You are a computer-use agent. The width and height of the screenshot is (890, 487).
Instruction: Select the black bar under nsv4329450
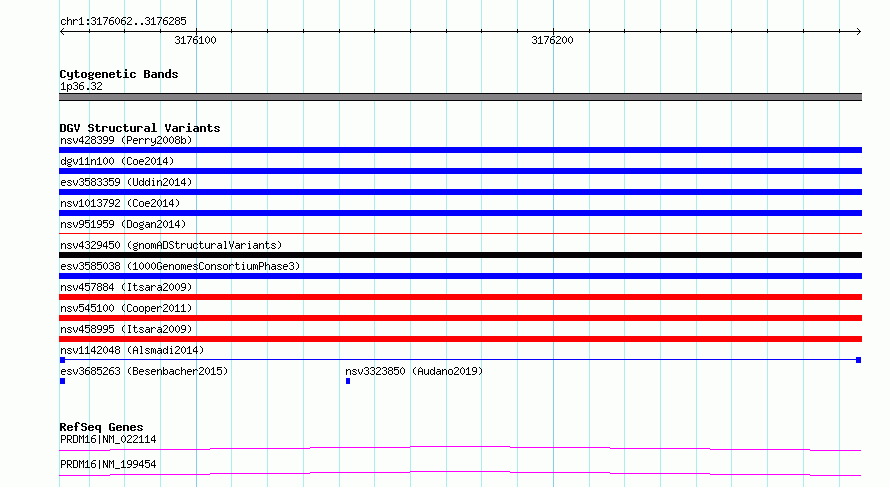460,255
